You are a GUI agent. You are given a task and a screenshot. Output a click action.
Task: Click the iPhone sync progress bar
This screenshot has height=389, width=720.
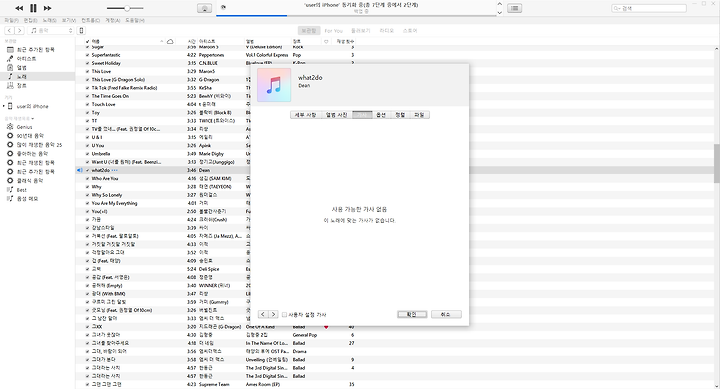[x=356, y=15]
